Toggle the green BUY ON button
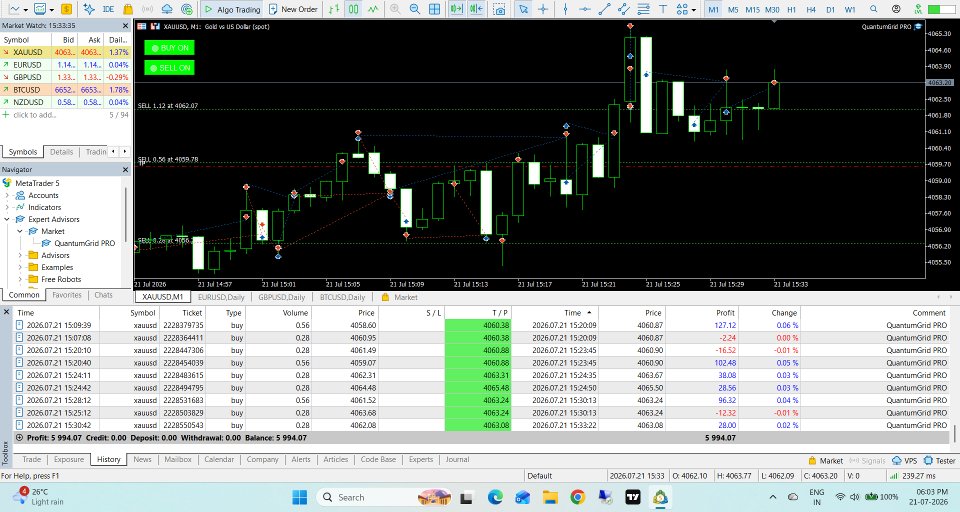This screenshot has width=960, height=512. (170, 48)
